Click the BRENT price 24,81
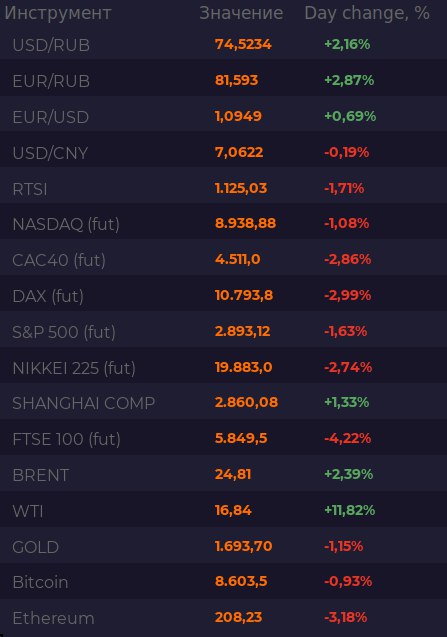The width and height of the screenshot is (447, 637). (x=233, y=474)
